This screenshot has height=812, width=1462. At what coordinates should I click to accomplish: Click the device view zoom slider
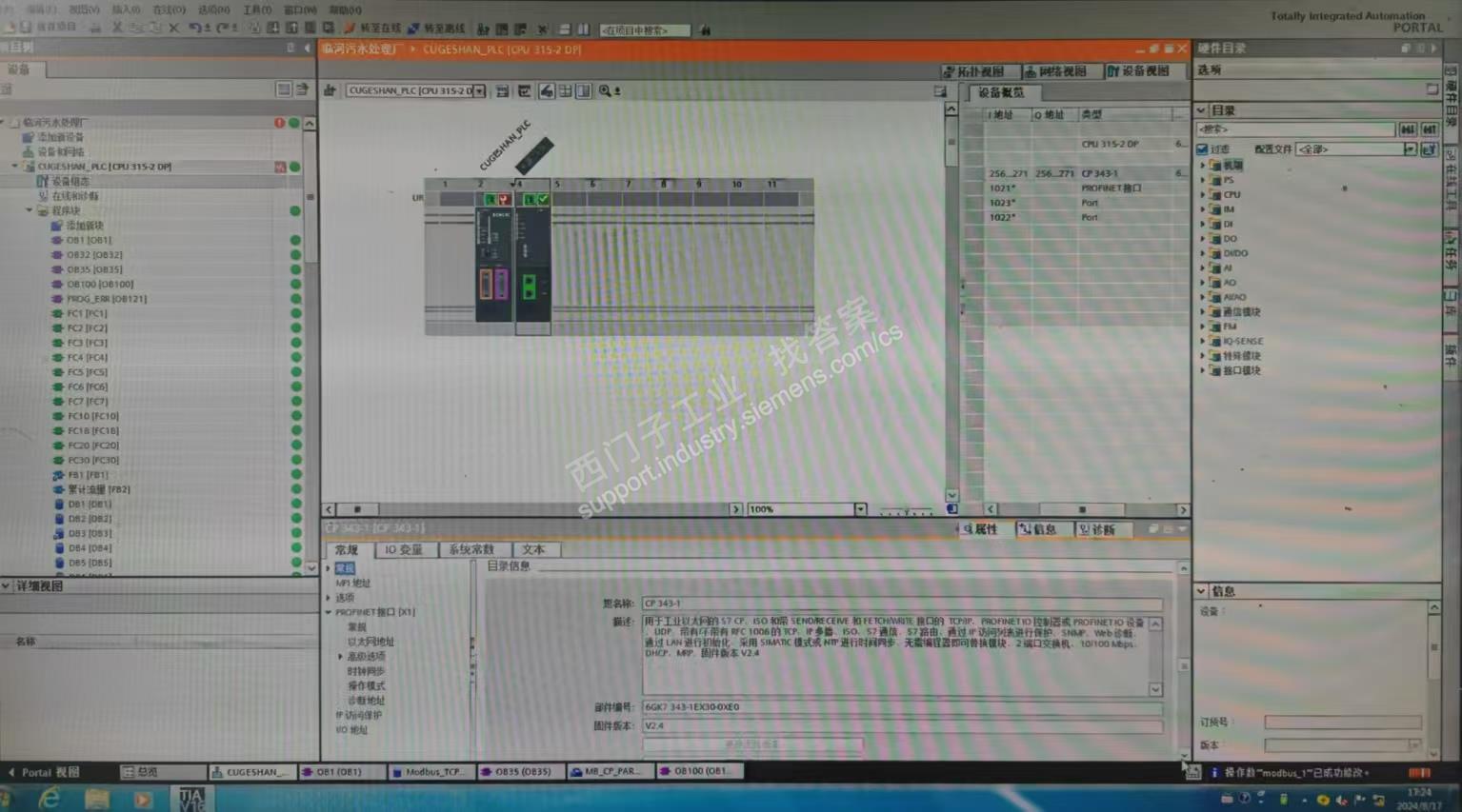coord(905,510)
